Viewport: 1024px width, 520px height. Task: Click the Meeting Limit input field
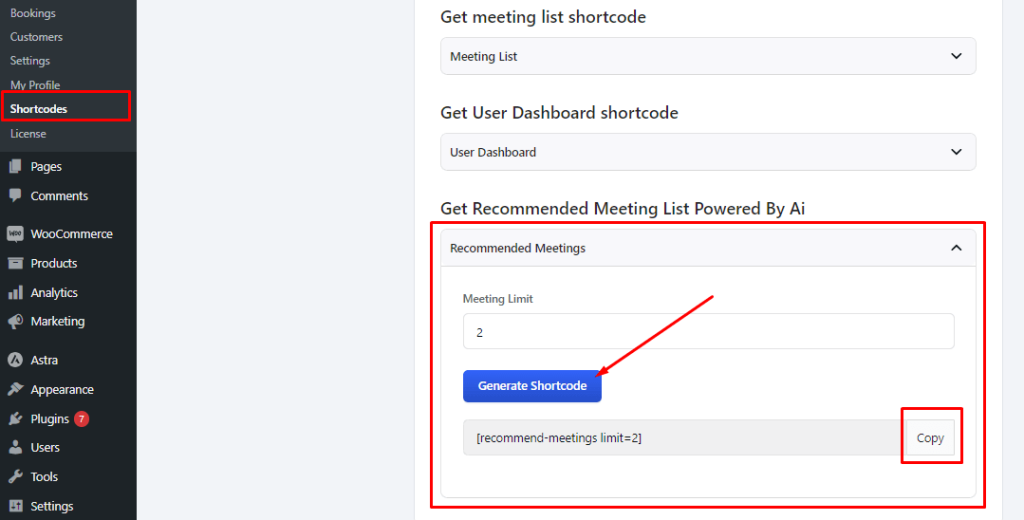(709, 332)
